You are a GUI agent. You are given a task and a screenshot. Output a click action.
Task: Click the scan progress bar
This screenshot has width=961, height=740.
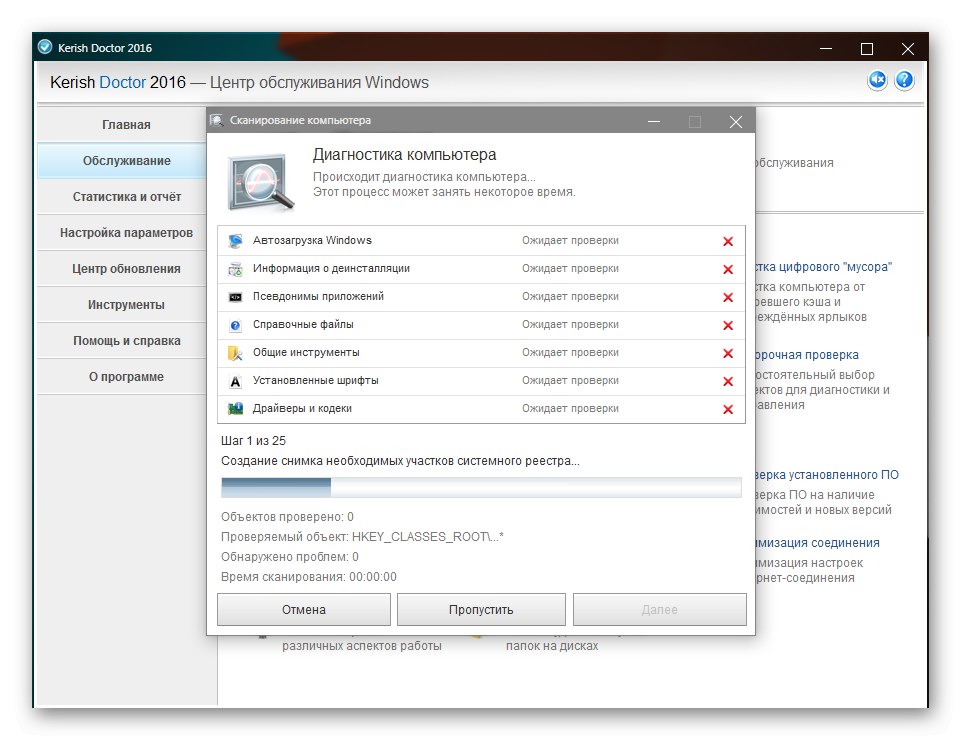[481, 487]
